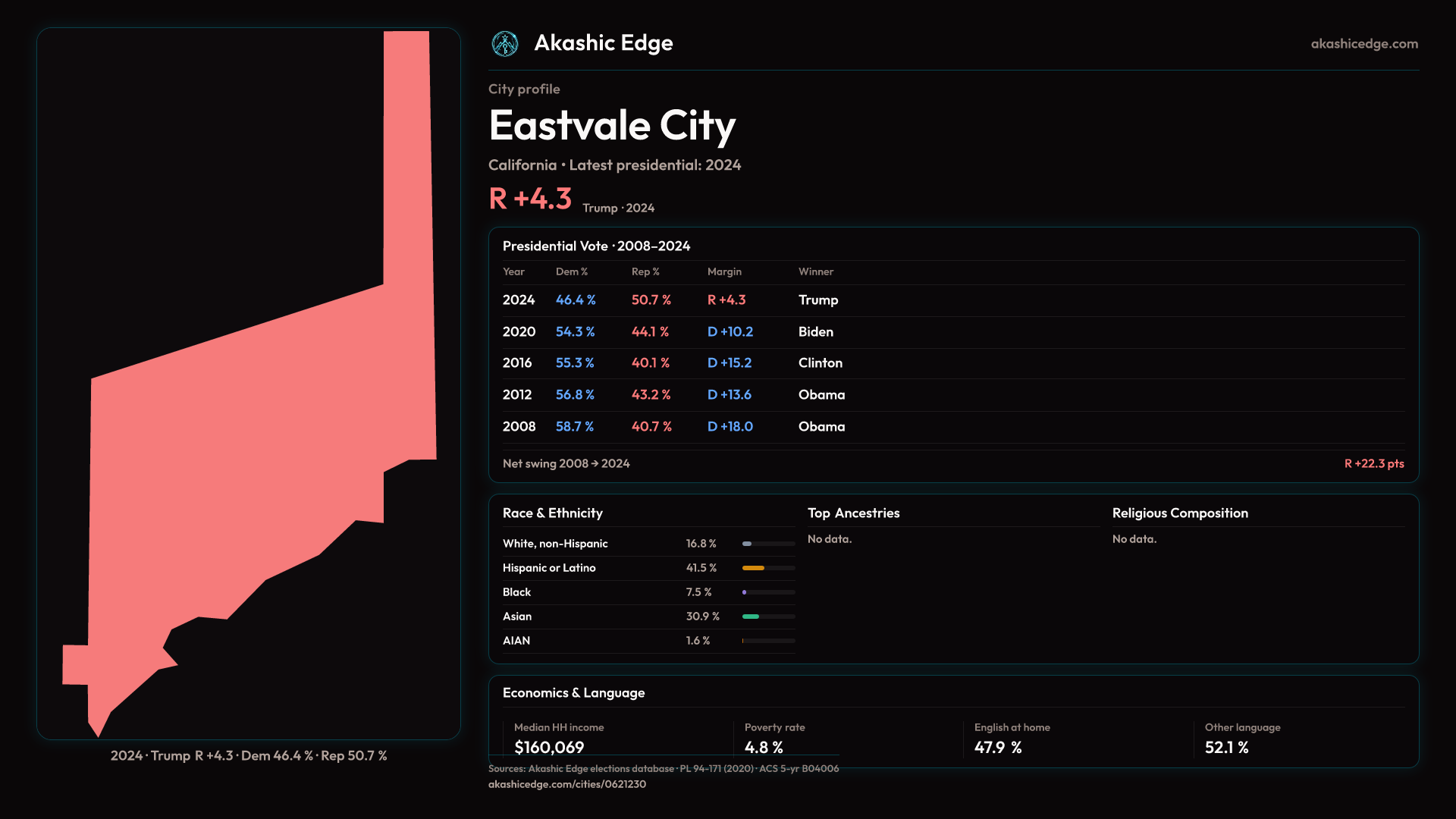Image resolution: width=1456 pixels, height=819 pixels.
Task: Click the Net swing R +22.3 pts
Action: tap(1373, 463)
